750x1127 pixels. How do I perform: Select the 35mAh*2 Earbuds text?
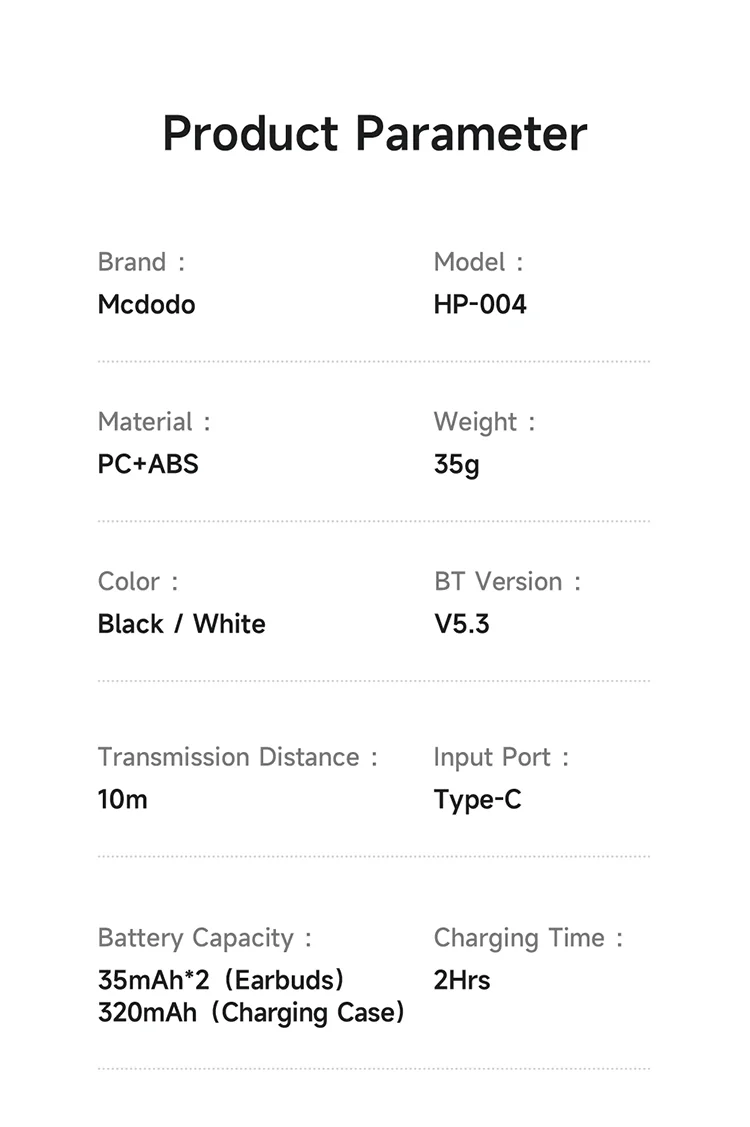click(221, 980)
